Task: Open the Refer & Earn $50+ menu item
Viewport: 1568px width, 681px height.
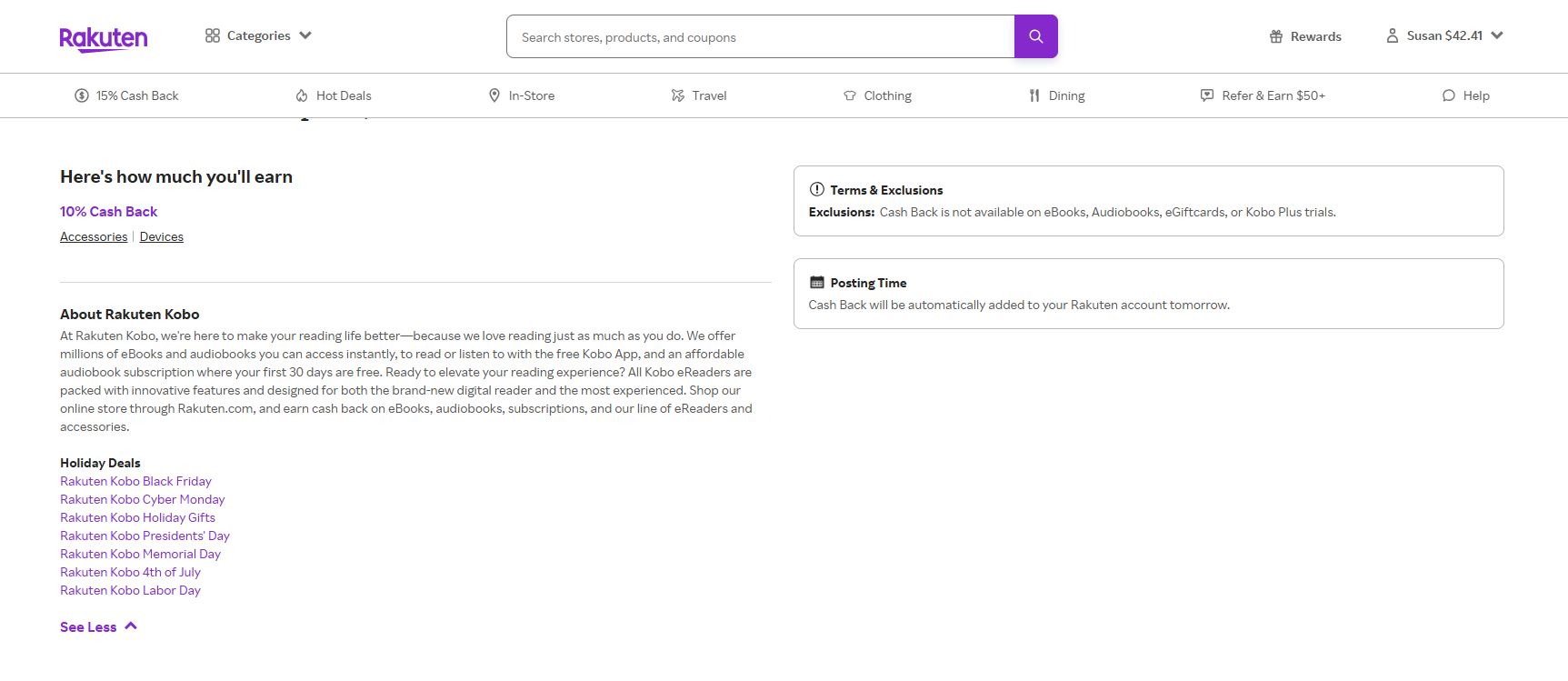Action: [x=1273, y=95]
